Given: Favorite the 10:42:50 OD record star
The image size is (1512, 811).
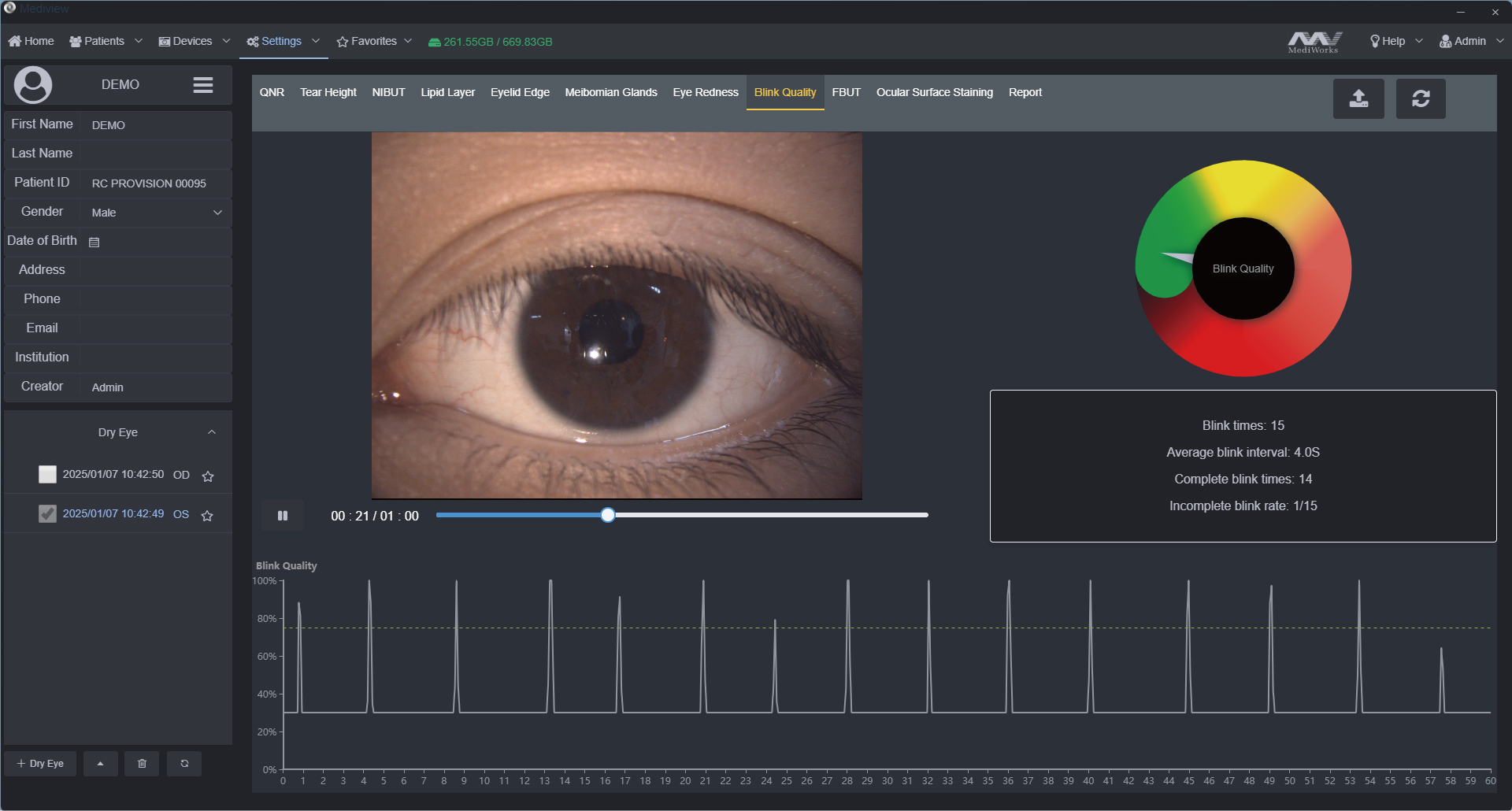Looking at the screenshot, I should [208, 476].
